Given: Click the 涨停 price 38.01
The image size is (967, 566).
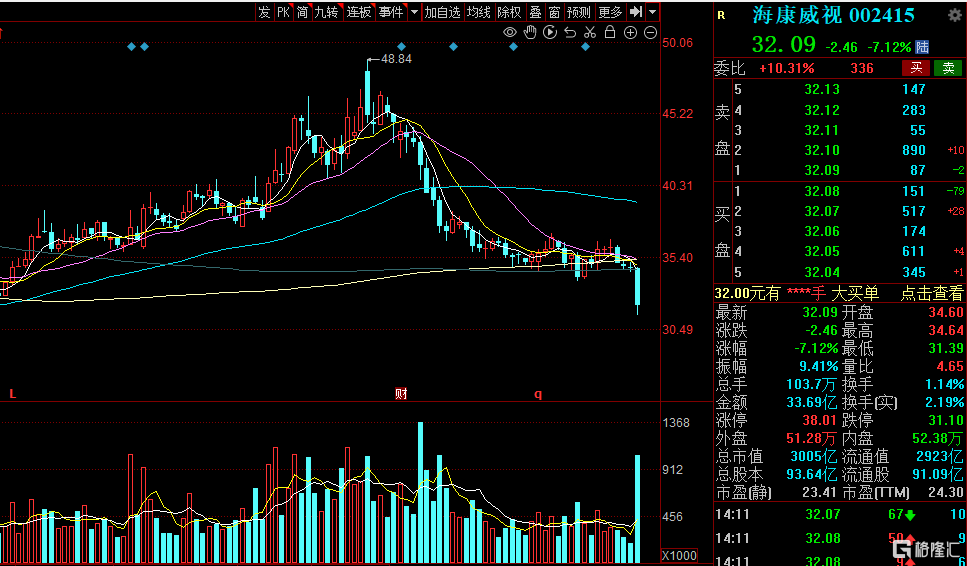Looking at the screenshot, I should [x=820, y=421].
